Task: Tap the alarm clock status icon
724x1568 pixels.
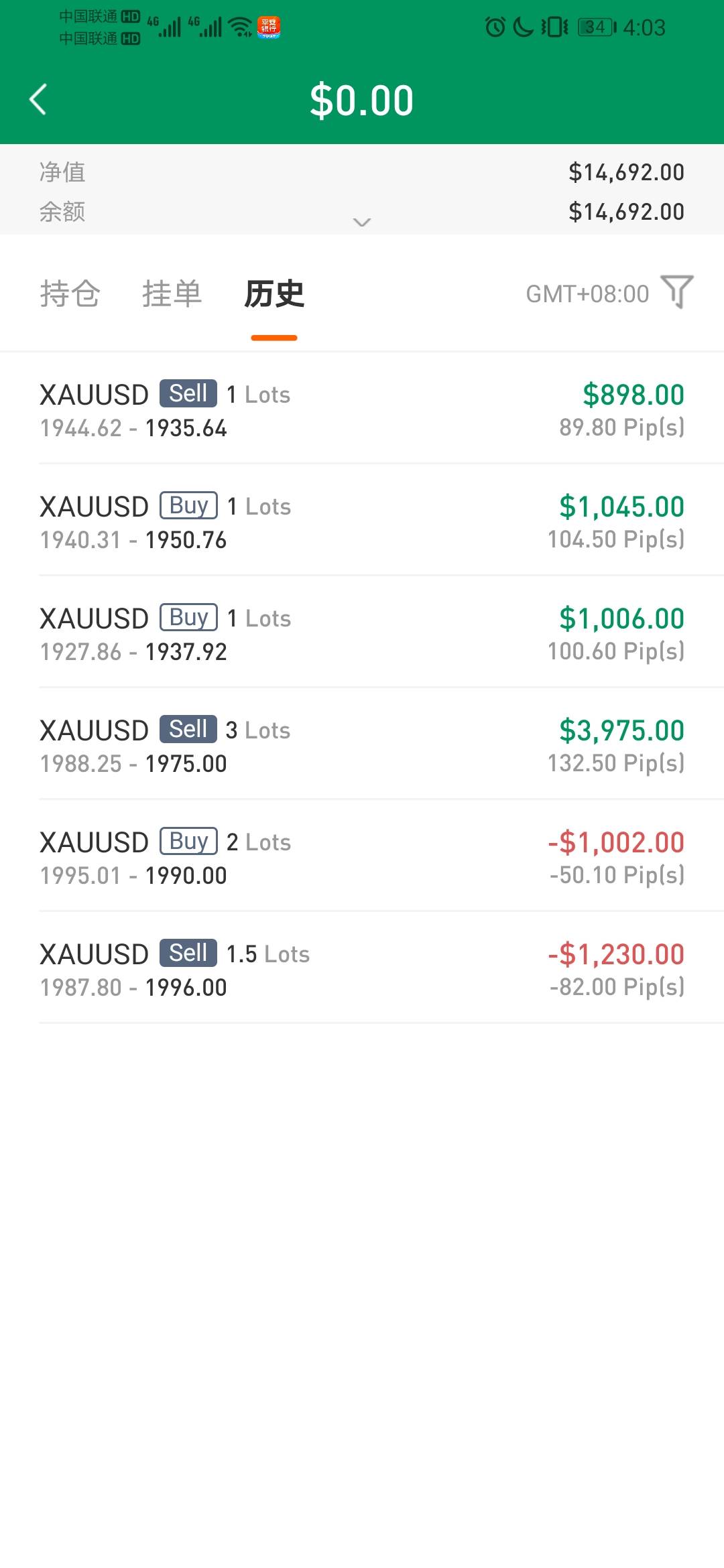Action: (x=495, y=27)
